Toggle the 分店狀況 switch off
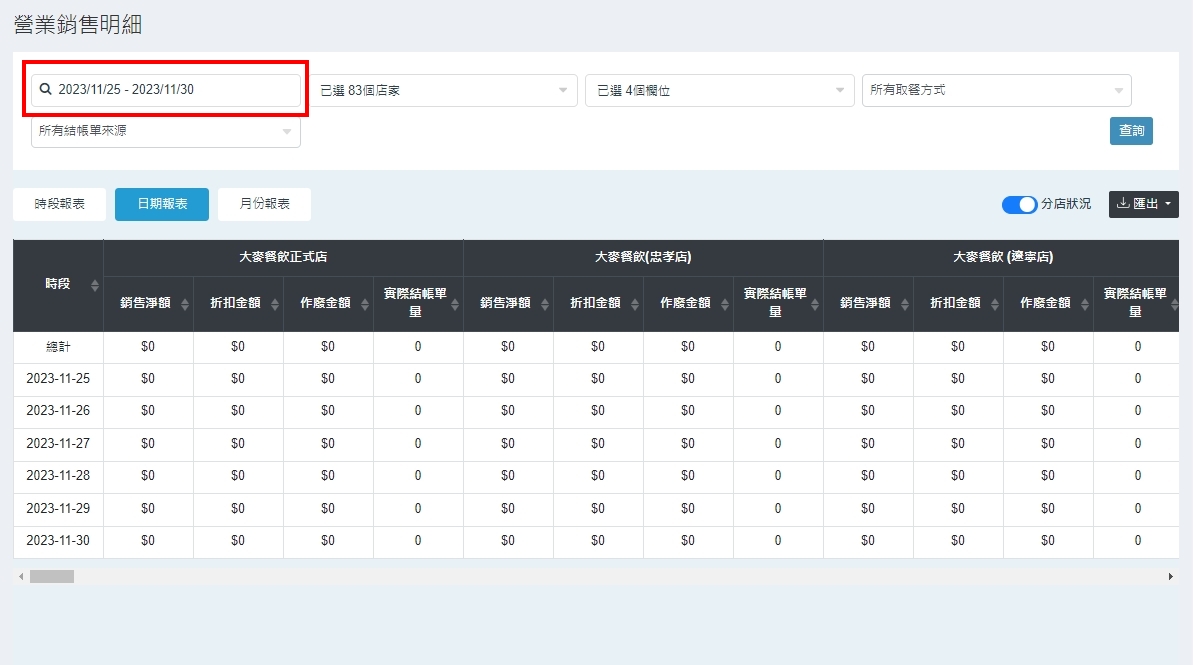 click(x=1019, y=205)
